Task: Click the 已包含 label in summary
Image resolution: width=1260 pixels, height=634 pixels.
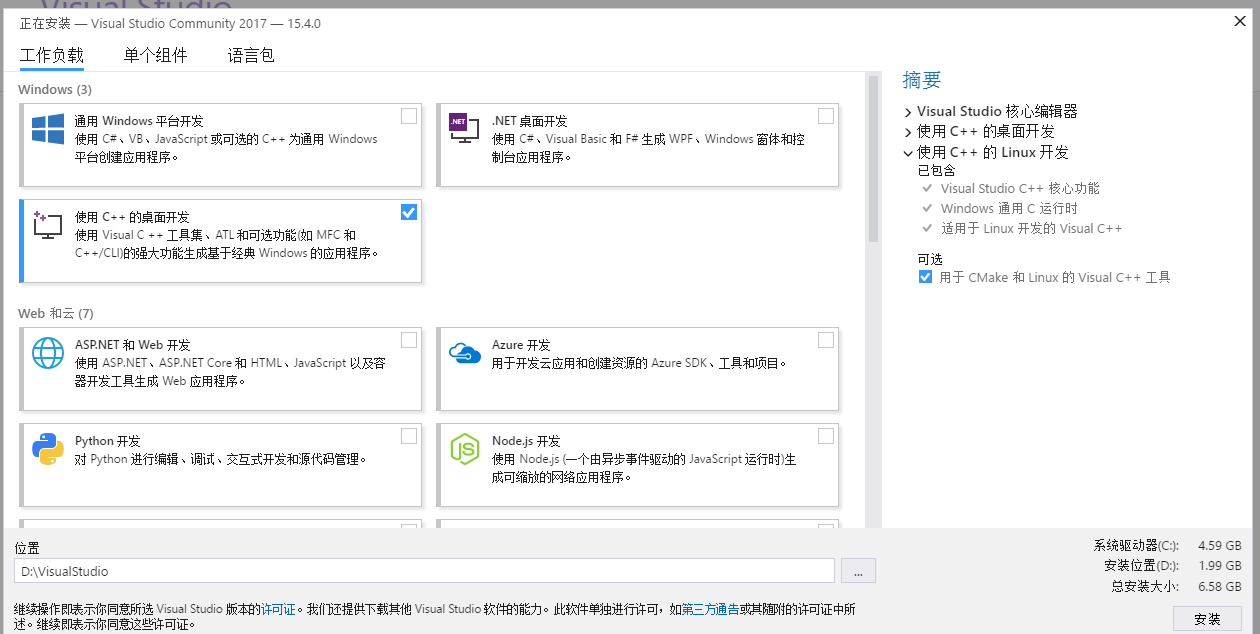Action: pos(936,170)
